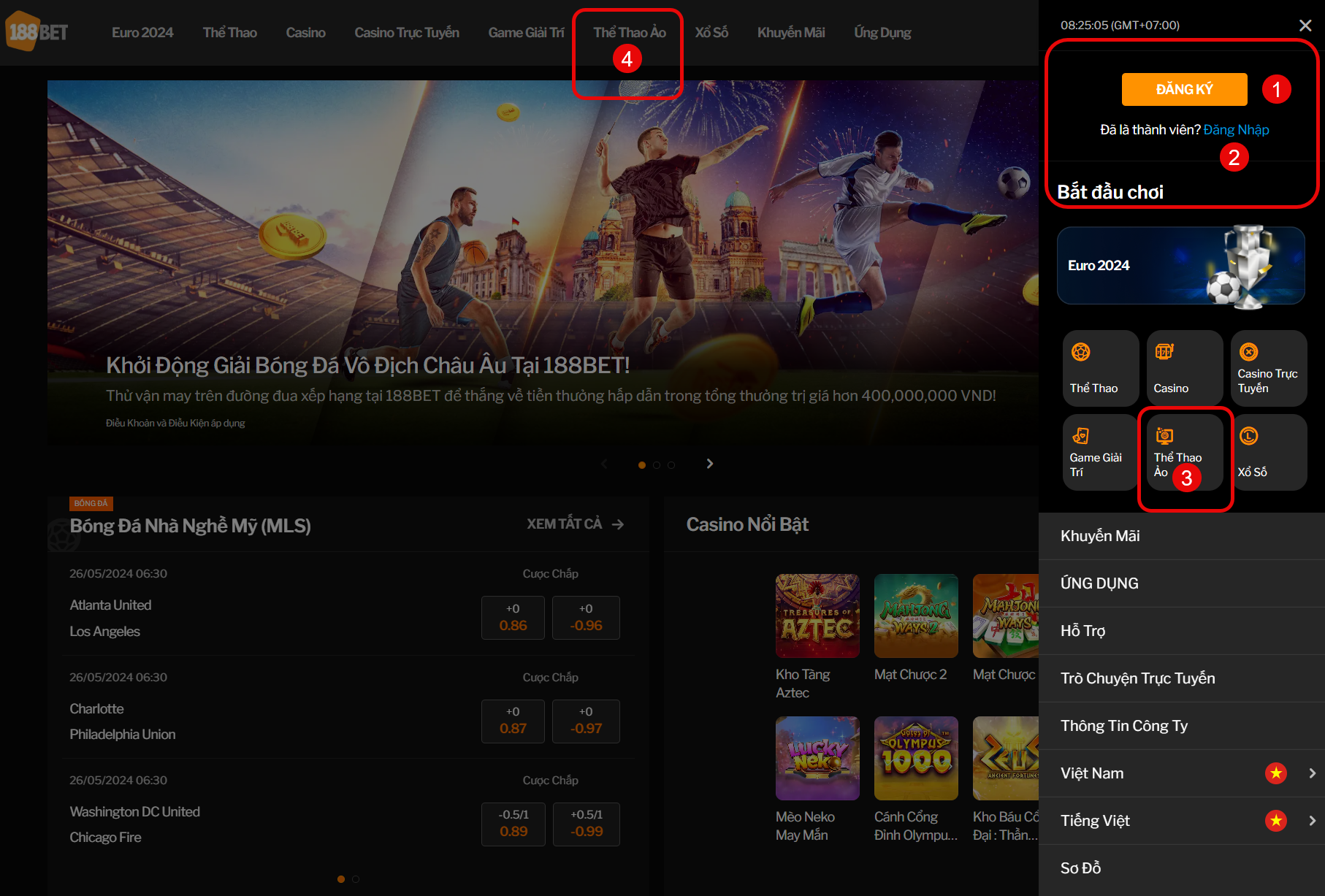The height and width of the screenshot is (896, 1325).
Task: Open Thể Thao Ảo in top navigation
Action: (630, 33)
